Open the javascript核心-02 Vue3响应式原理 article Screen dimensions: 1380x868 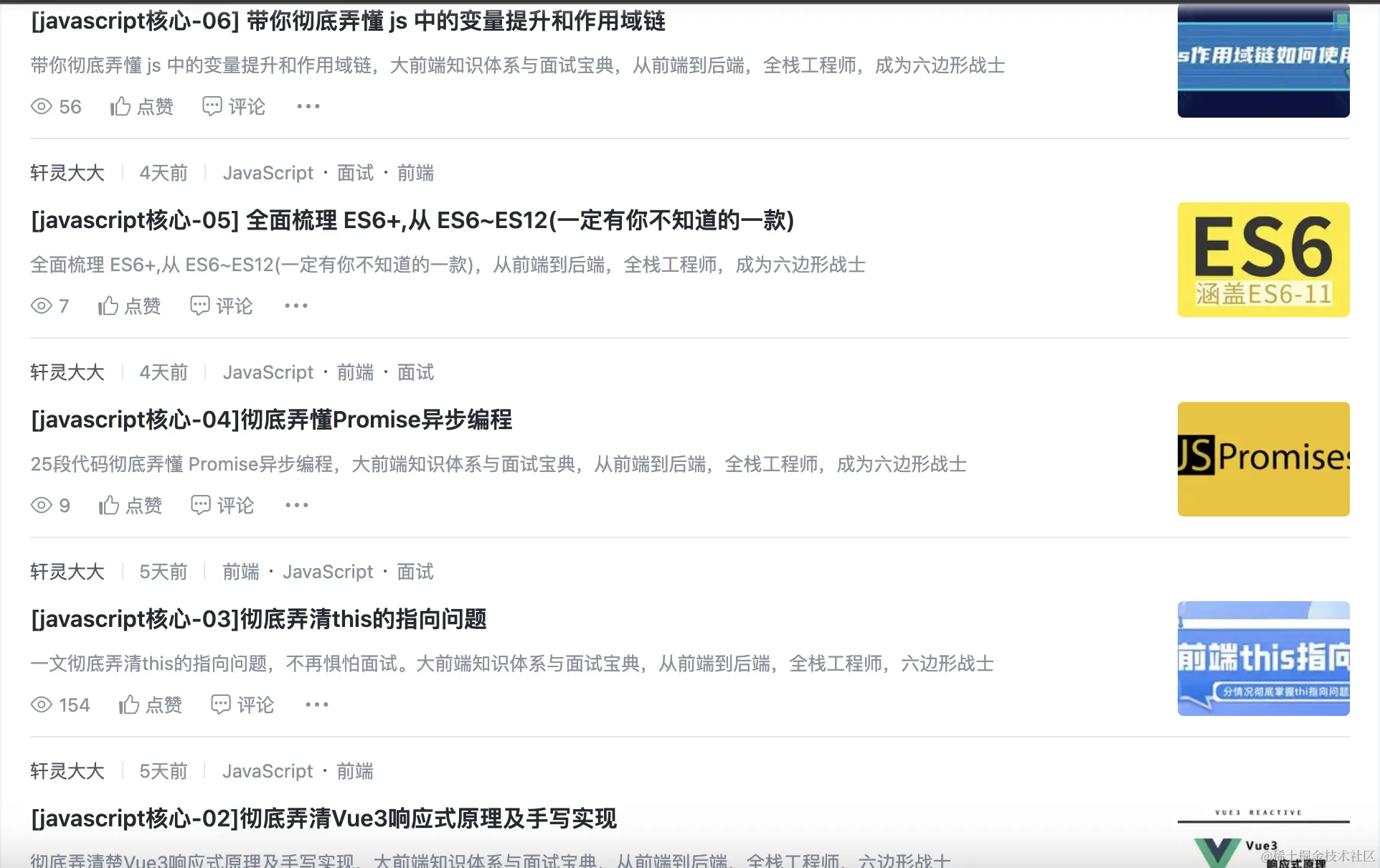323,819
